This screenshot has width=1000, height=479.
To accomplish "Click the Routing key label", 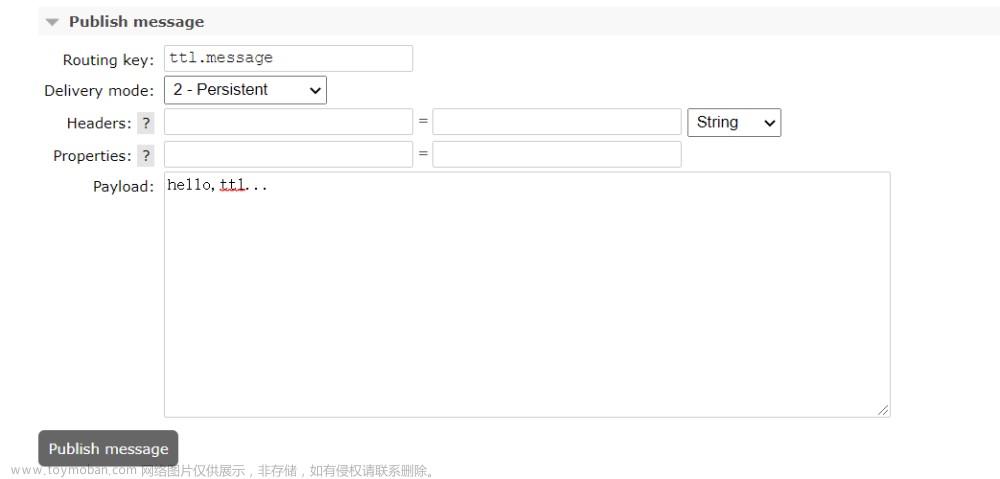I will coord(108,60).
